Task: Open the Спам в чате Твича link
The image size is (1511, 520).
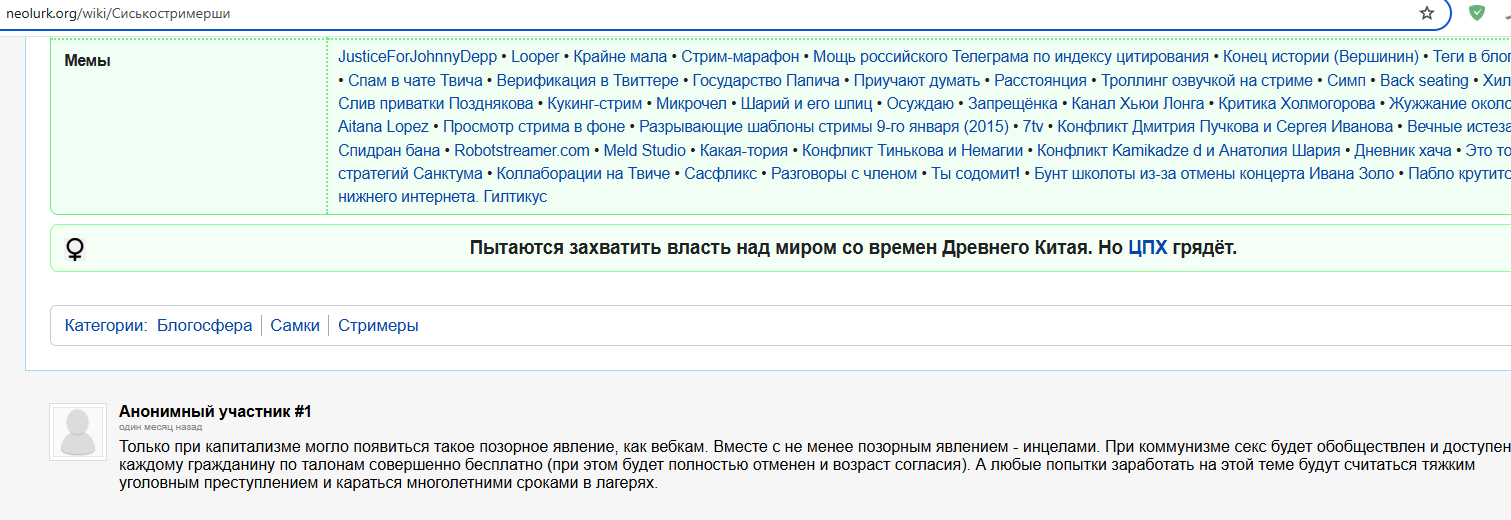Action: [x=415, y=81]
